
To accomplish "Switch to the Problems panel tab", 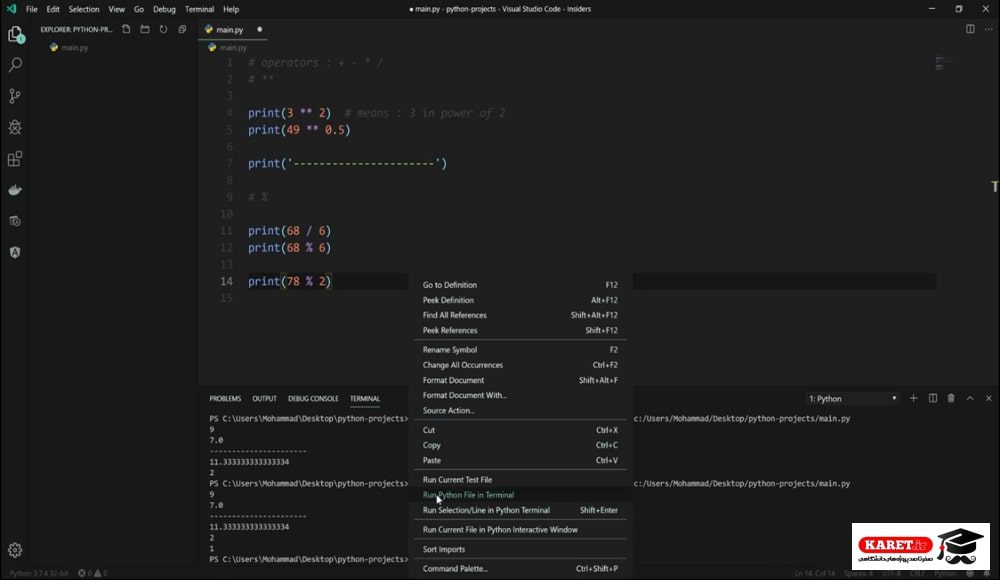I will (225, 398).
